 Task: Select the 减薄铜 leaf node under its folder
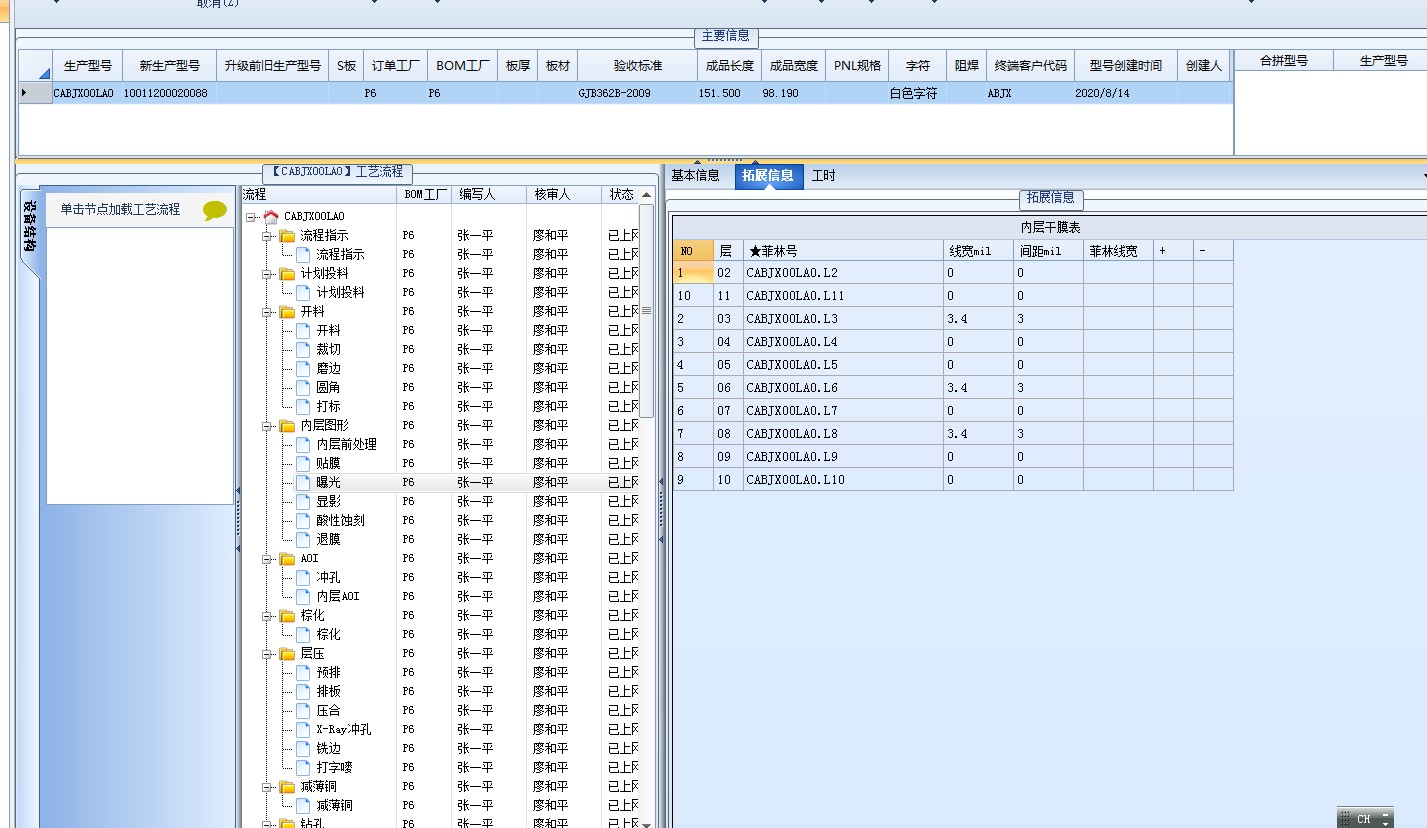point(335,805)
